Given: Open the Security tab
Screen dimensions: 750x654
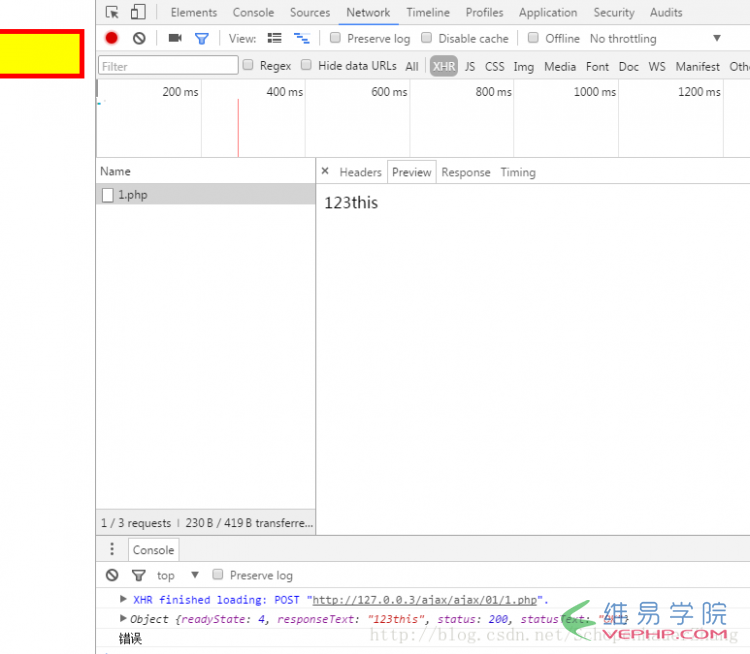Looking at the screenshot, I should point(614,12).
